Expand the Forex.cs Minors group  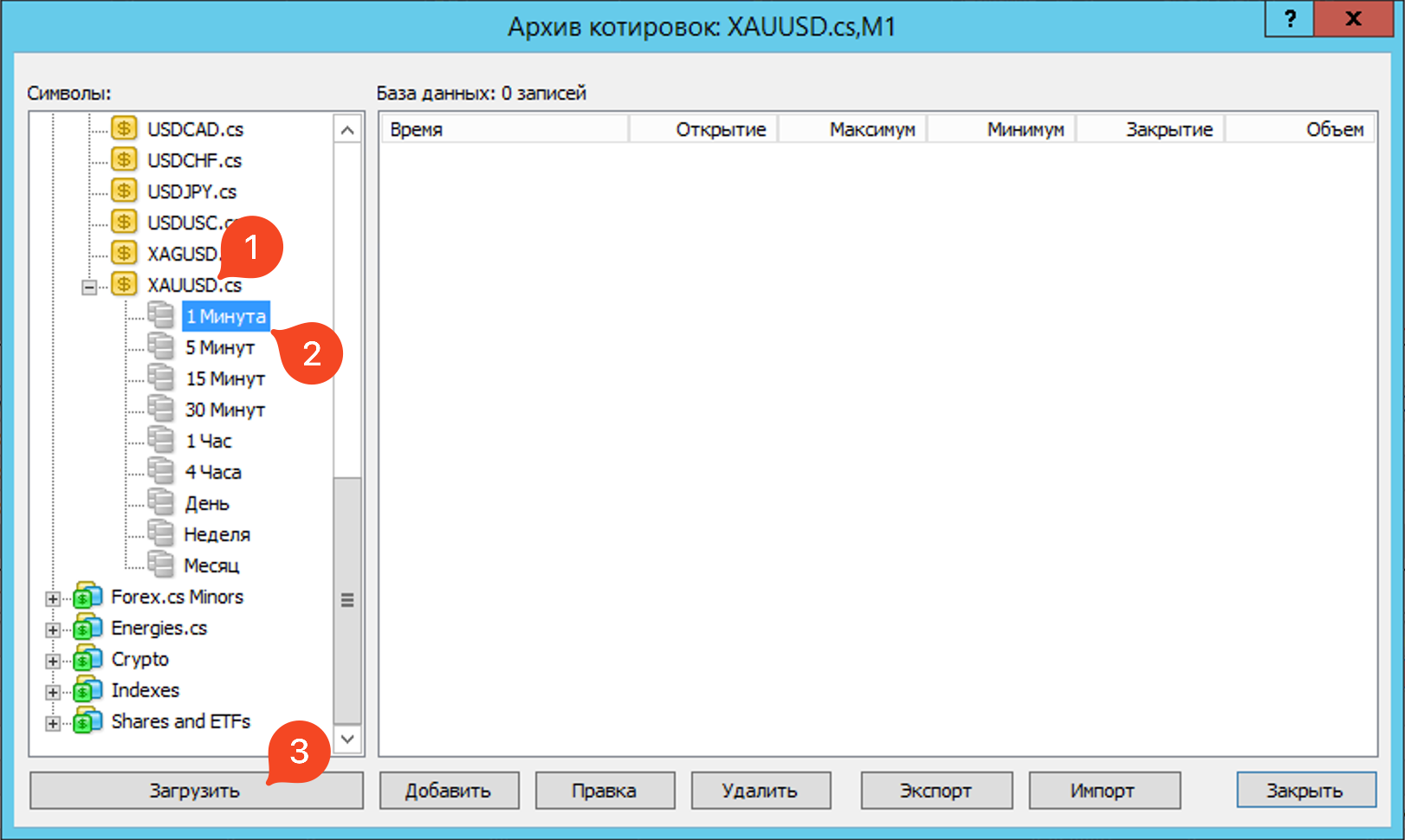click(x=53, y=598)
